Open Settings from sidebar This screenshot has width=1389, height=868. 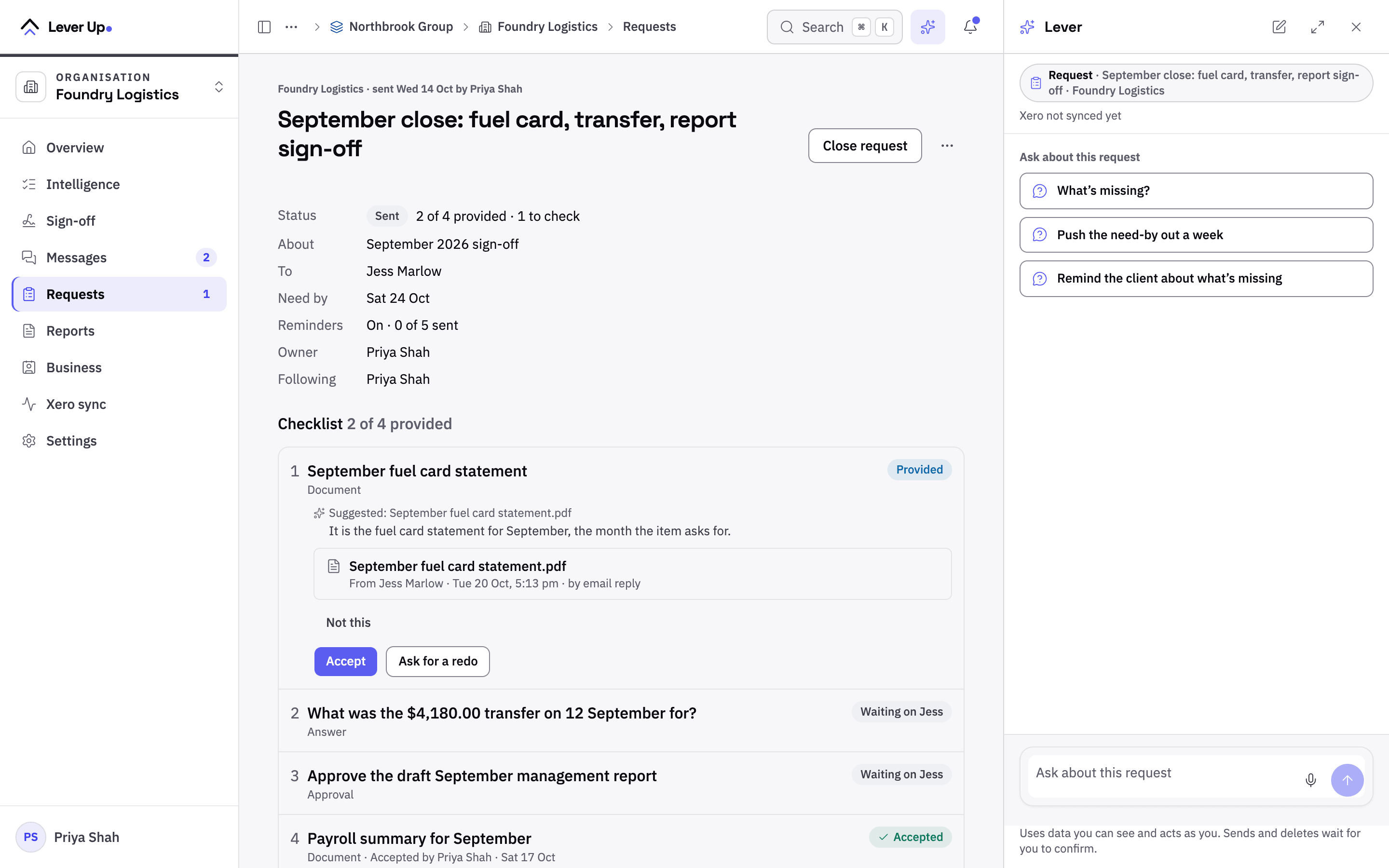click(x=120, y=441)
